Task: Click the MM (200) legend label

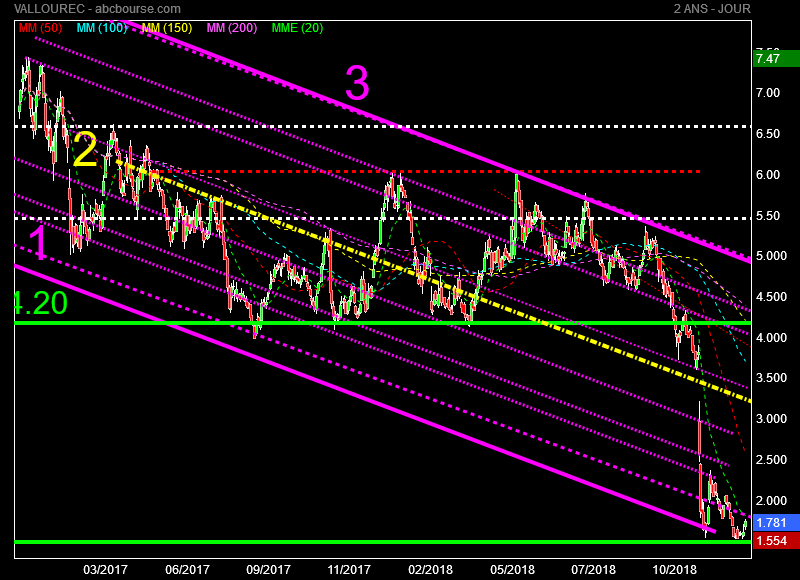Action: [232, 28]
